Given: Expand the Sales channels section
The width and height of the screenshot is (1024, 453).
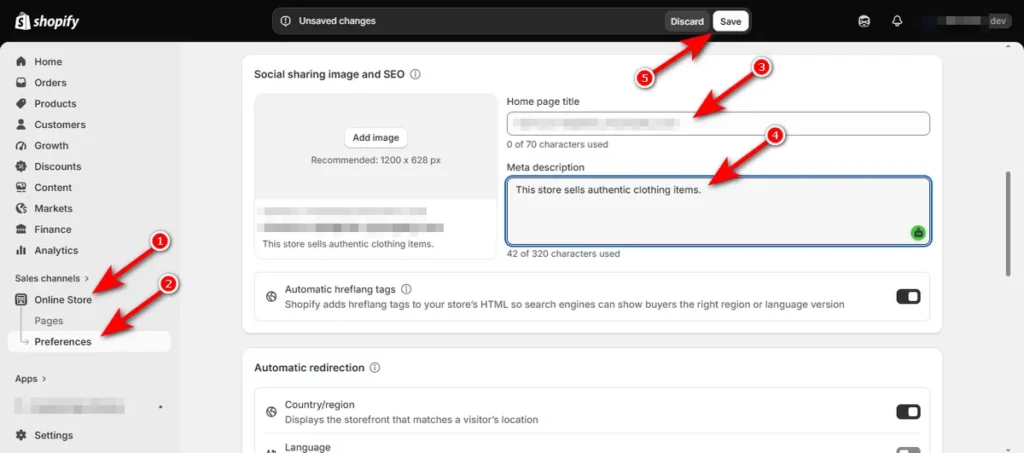Looking at the screenshot, I should coord(52,278).
